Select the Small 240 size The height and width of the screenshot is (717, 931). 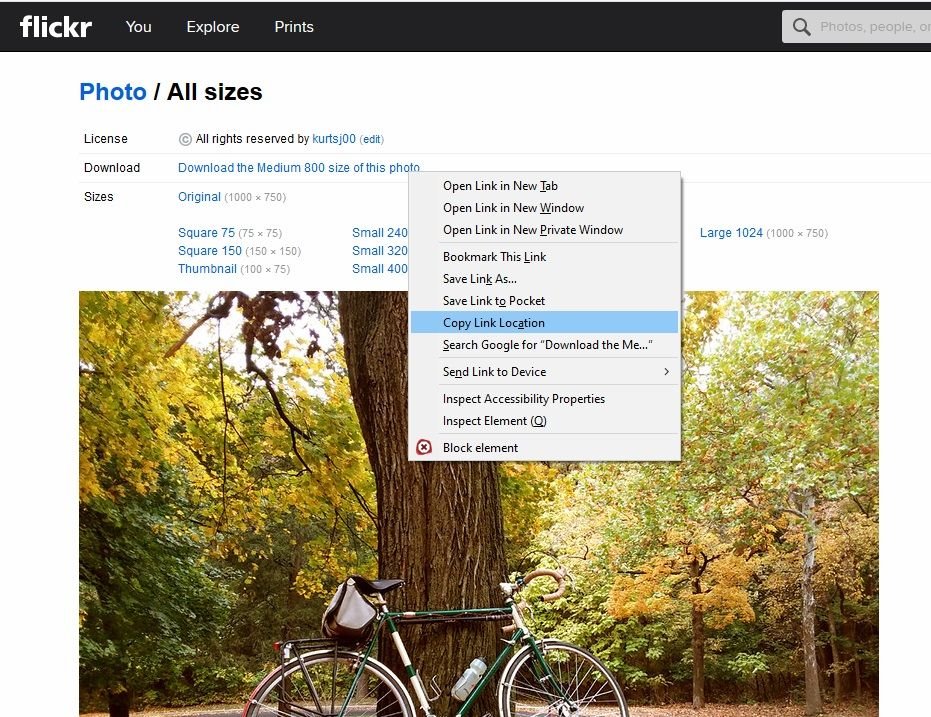click(380, 233)
